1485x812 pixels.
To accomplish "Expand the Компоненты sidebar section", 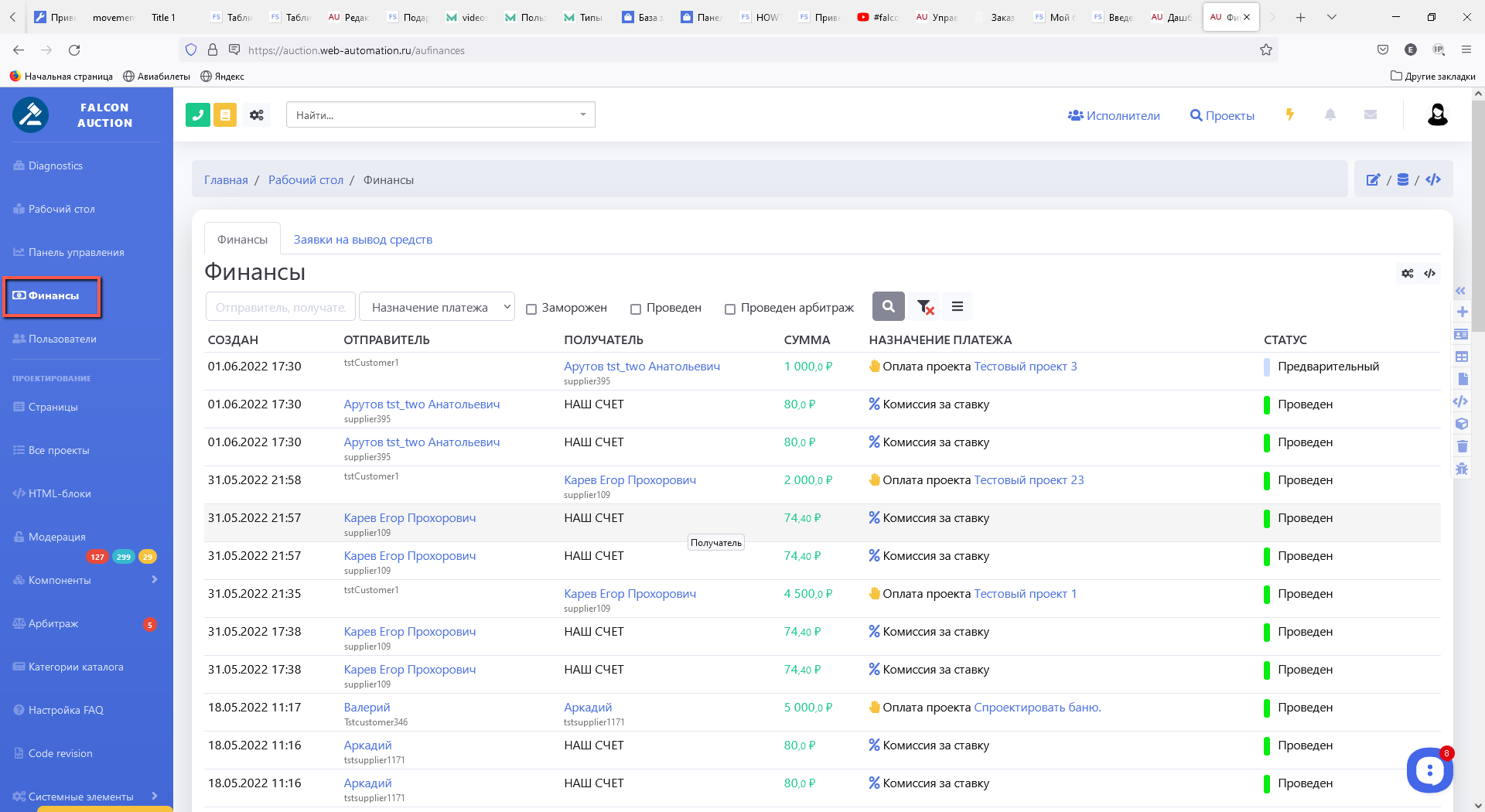I will pos(85,580).
